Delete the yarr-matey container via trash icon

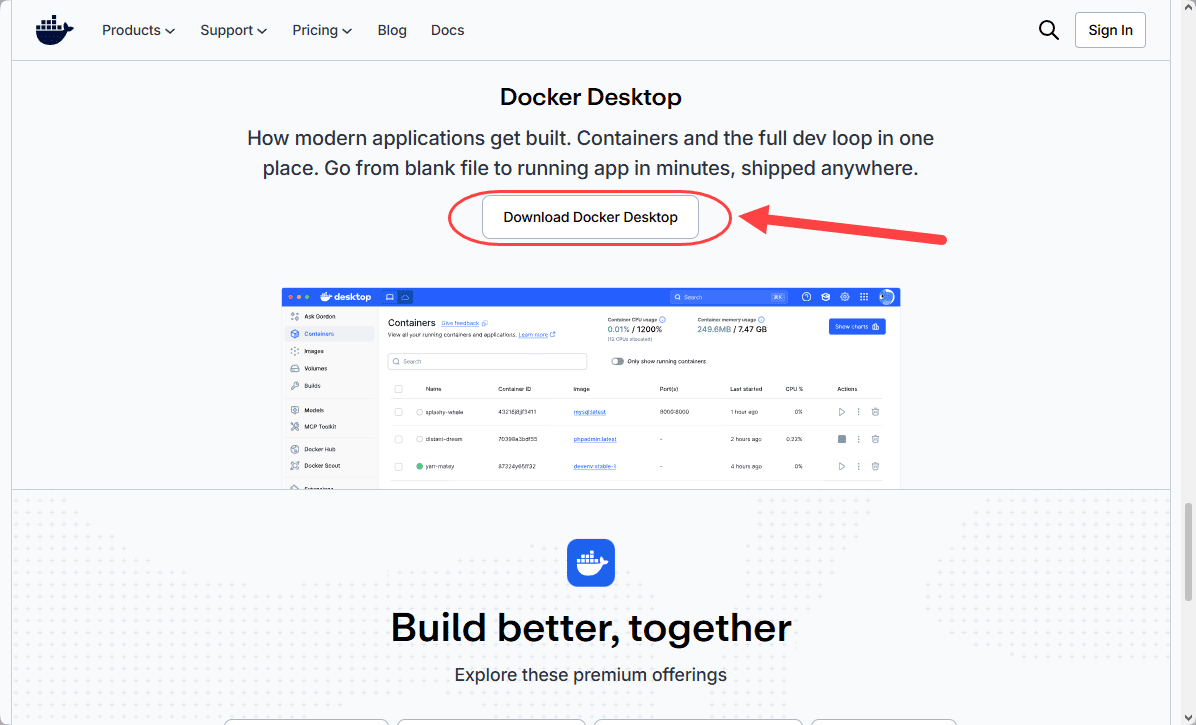click(875, 467)
